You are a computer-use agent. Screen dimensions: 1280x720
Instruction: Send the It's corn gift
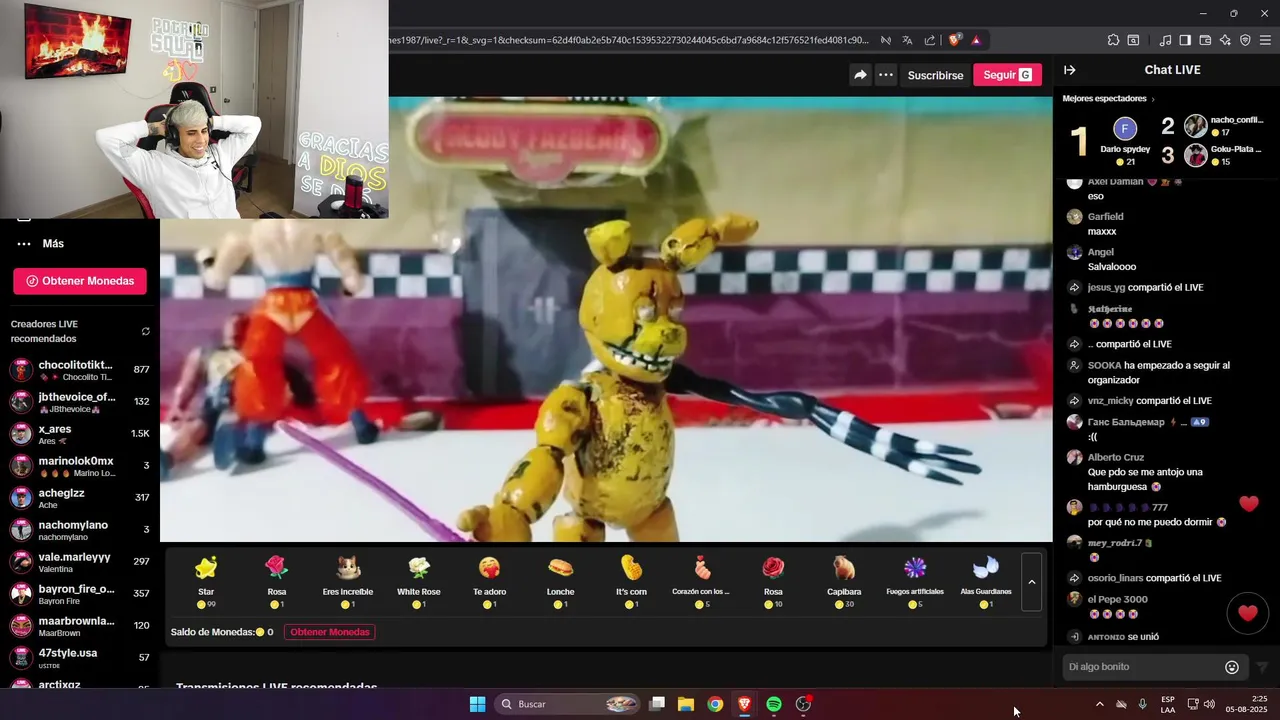click(631, 581)
